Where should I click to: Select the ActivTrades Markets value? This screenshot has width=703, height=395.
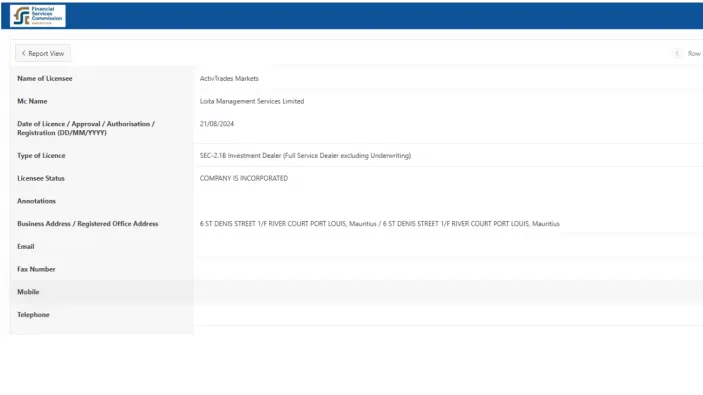[229, 78]
